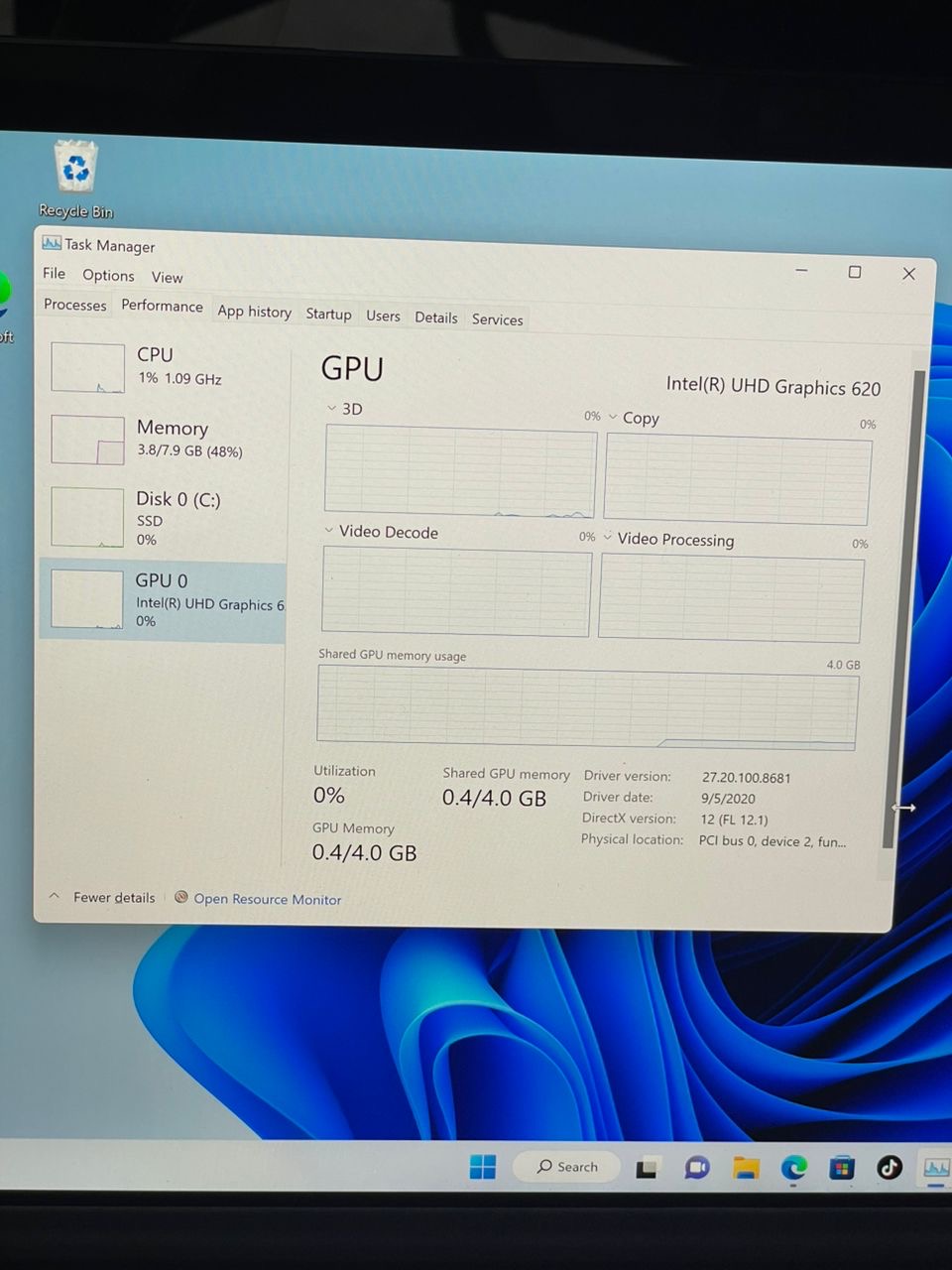
Task: Open the View menu
Action: (x=167, y=278)
